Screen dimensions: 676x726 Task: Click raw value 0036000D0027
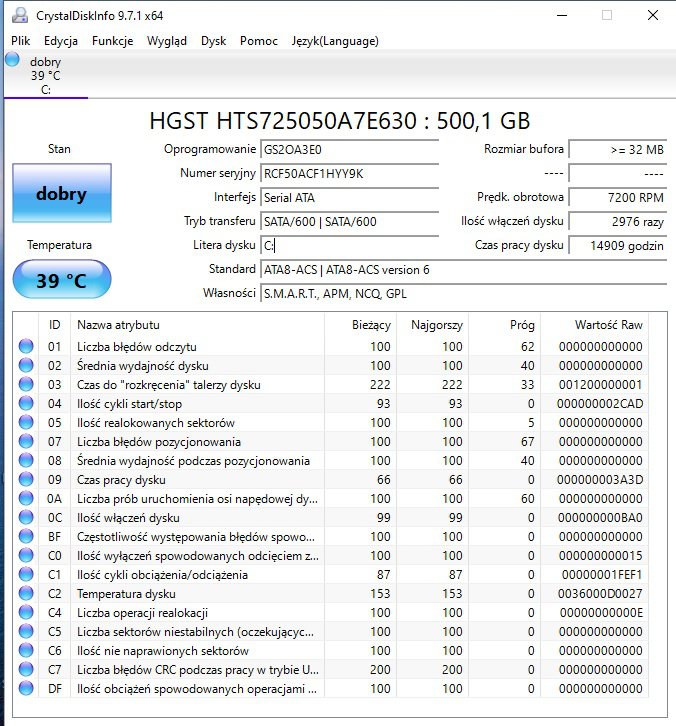[x=600, y=594]
